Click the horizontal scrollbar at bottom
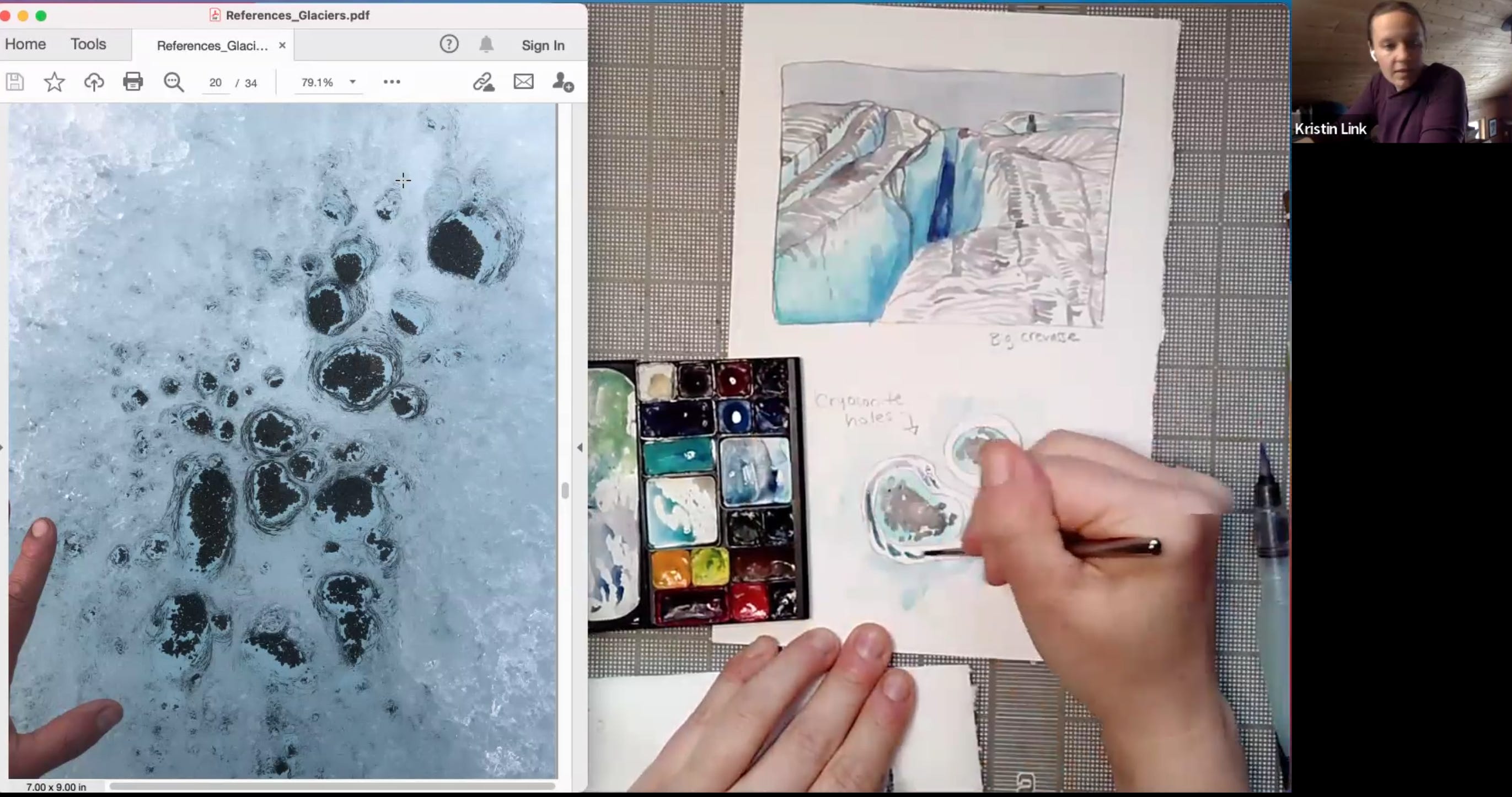The image size is (1512, 797). click(x=331, y=786)
